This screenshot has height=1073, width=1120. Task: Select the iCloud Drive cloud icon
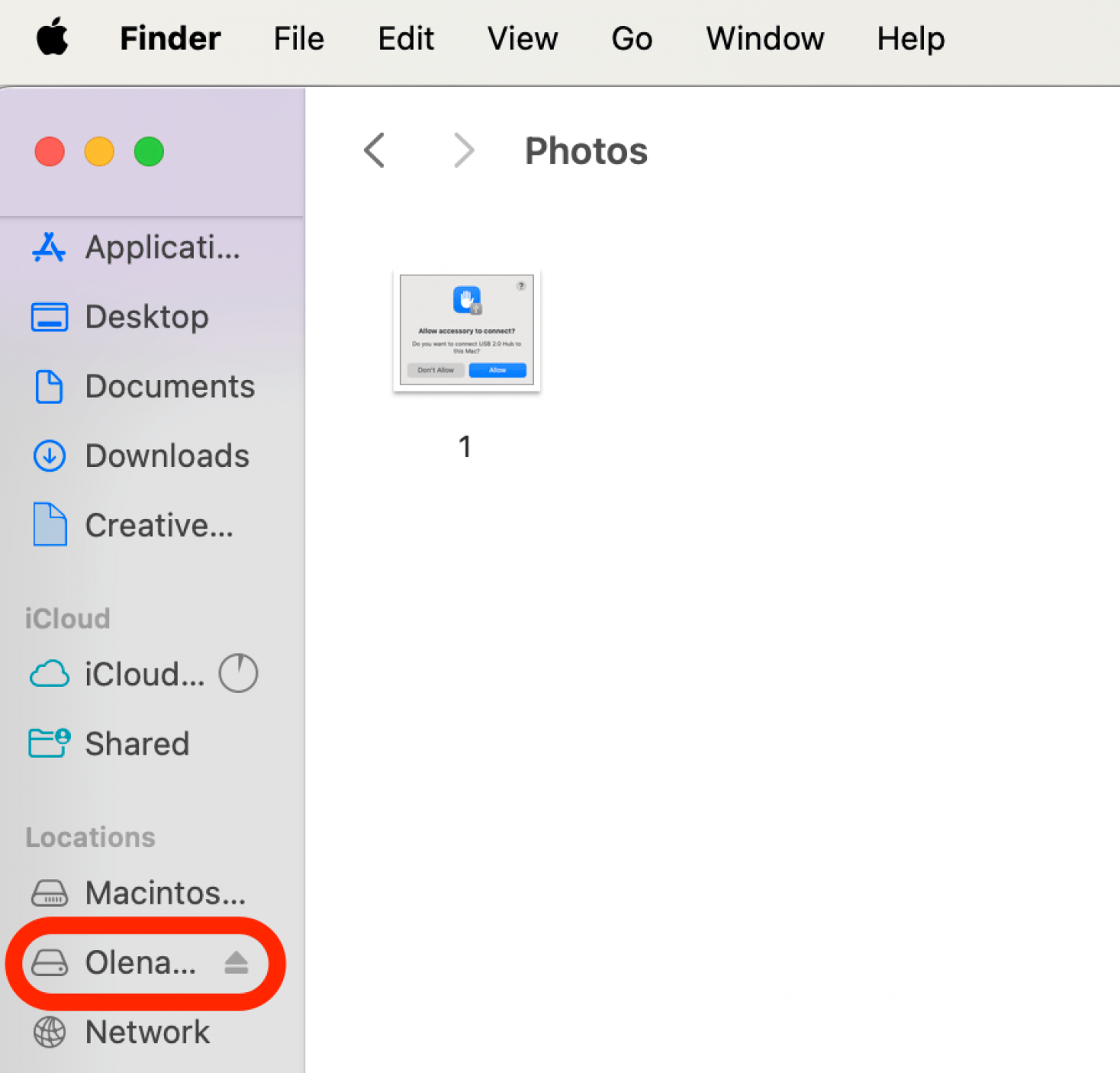coord(49,675)
